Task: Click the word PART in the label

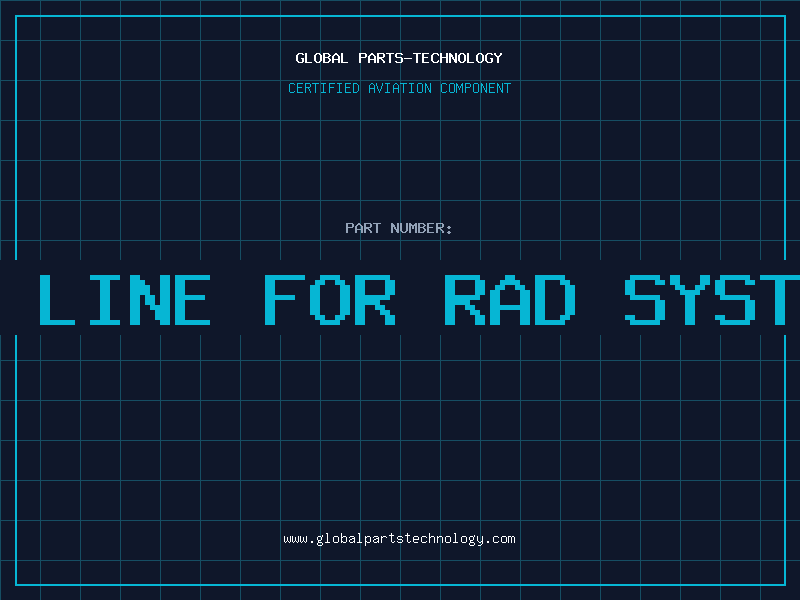Action: click(363, 228)
